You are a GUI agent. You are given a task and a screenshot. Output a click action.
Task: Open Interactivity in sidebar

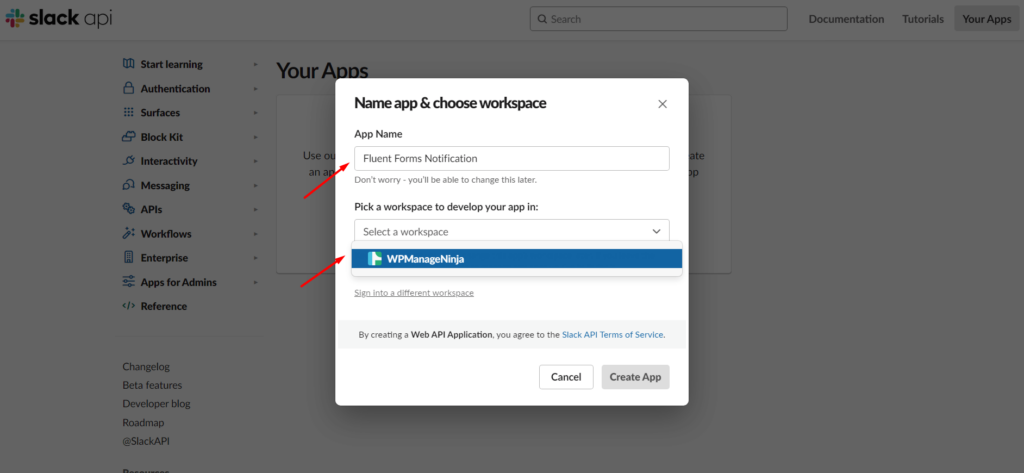[168, 161]
